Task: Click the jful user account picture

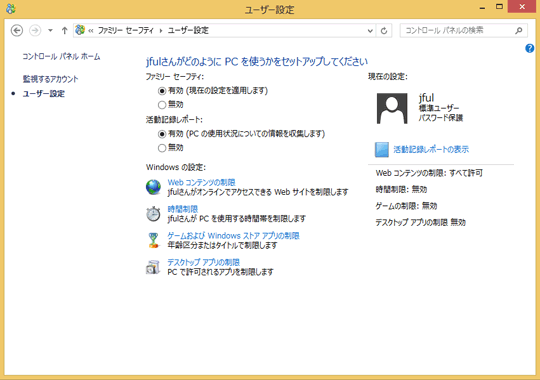Action: pyautogui.click(x=392, y=109)
